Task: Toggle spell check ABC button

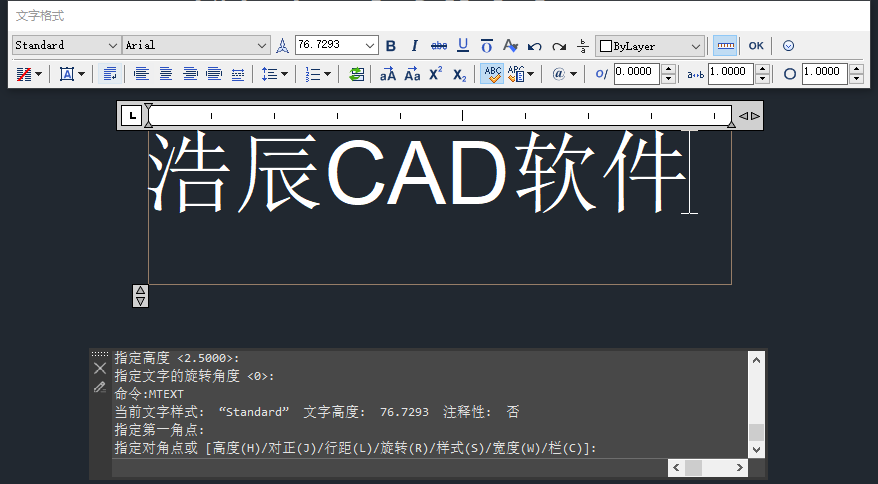Action: click(x=492, y=74)
